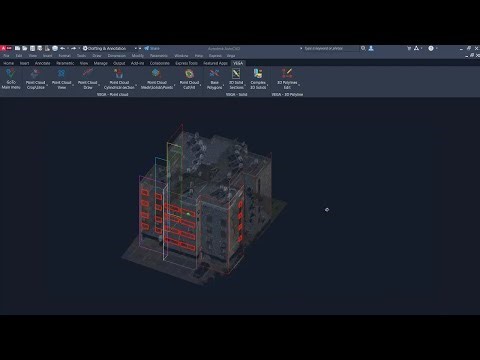Switch to the Manage ribbon tab
Screen dimensions: 480x360
(100, 63)
